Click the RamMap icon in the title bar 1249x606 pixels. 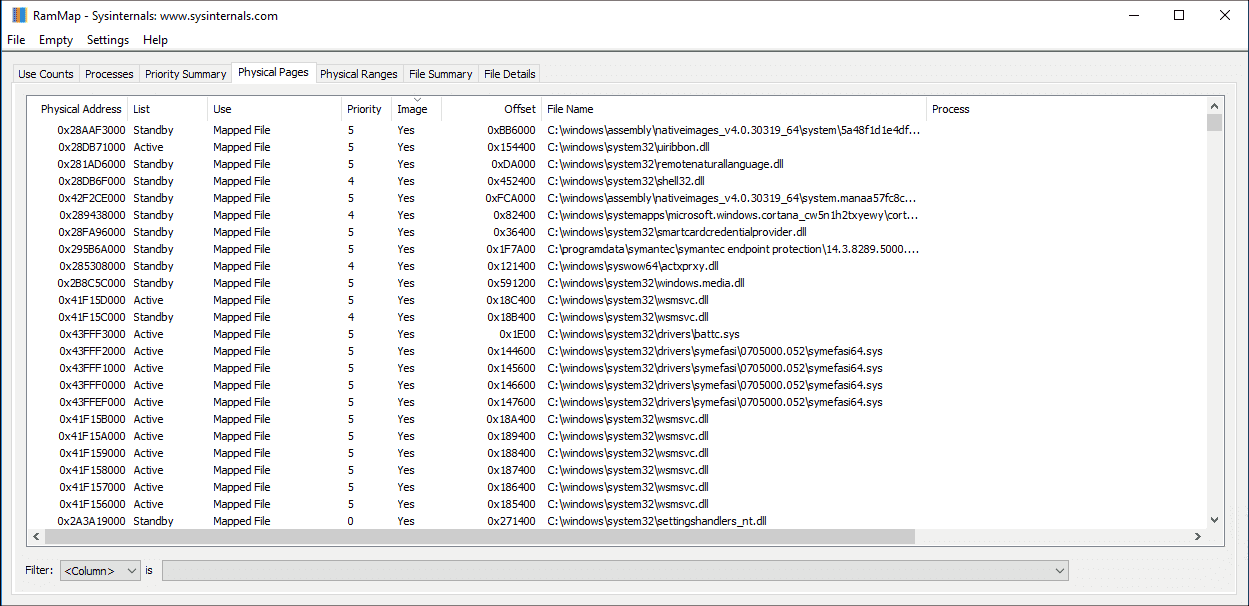click(x=14, y=15)
